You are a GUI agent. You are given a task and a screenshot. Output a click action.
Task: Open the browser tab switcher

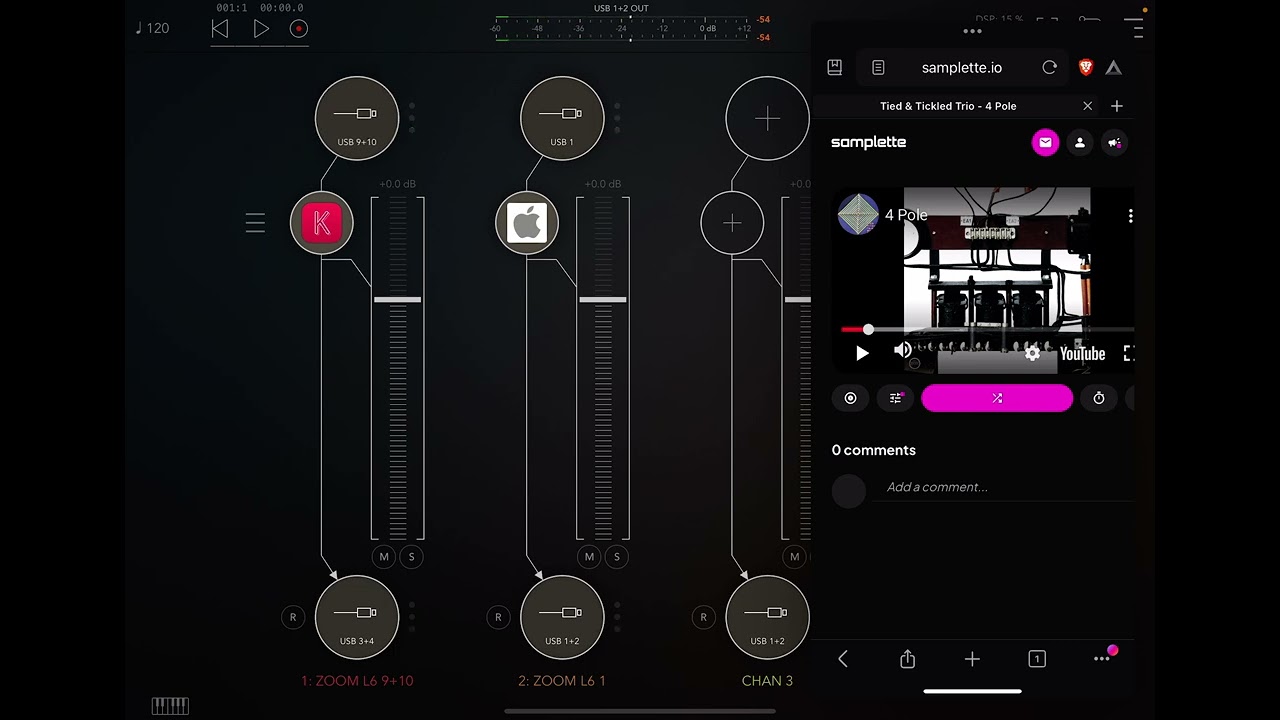[1037, 658]
